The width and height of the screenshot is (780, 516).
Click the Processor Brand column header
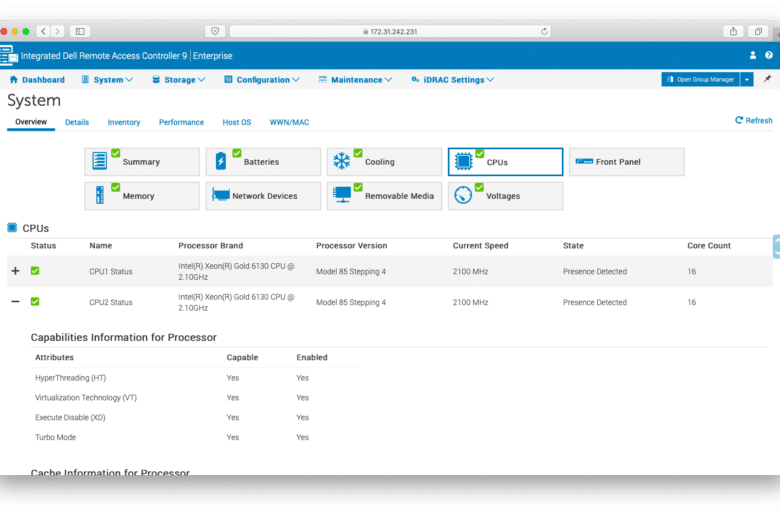(211, 245)
